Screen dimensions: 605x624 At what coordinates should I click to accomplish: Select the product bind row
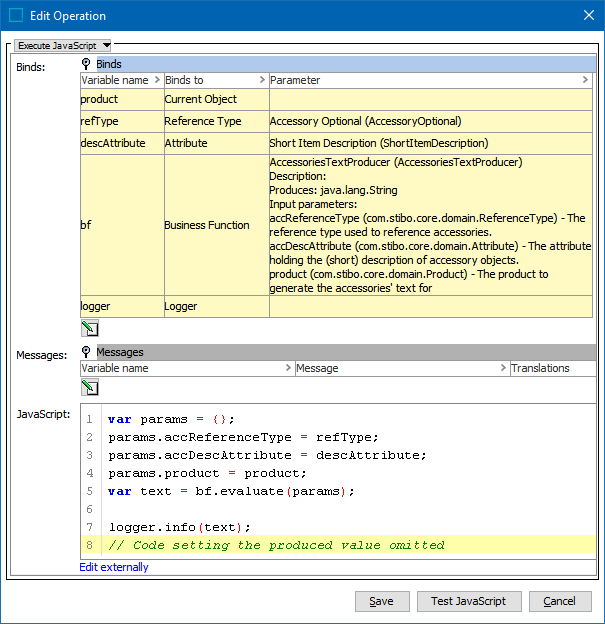click(120, 99)
